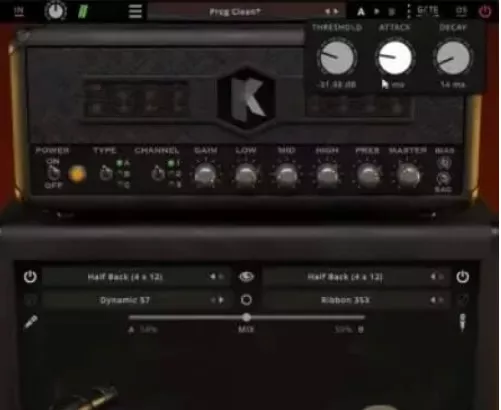Click the dim icon right of Ribbon 353
Viewport: 501px width, 410px height.
click(463, 300)
